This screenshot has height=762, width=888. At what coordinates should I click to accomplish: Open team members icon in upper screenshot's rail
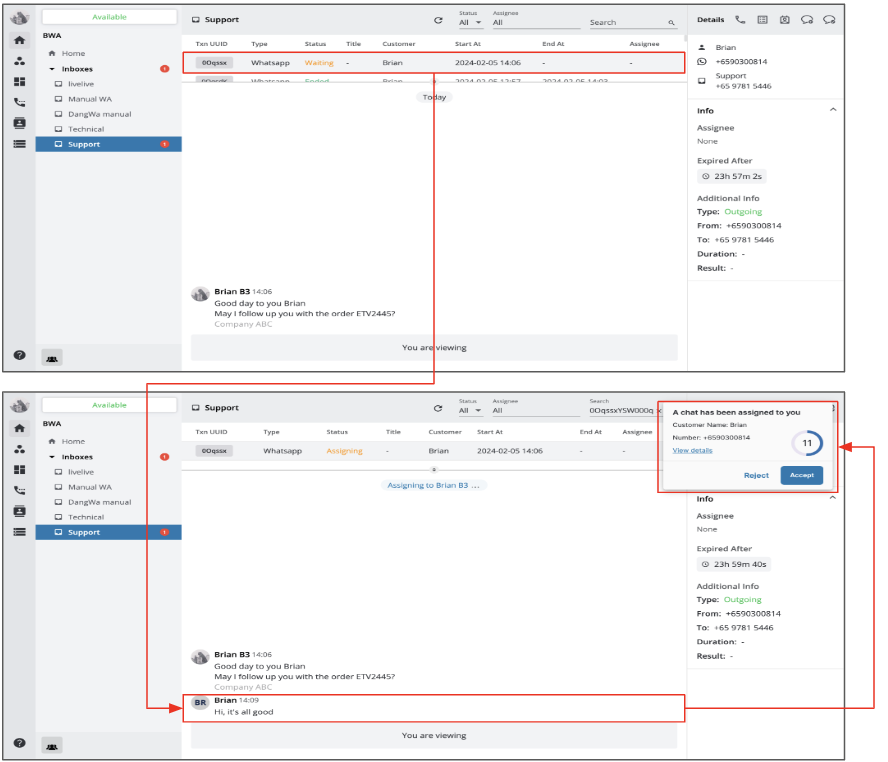tap(19, 61)
